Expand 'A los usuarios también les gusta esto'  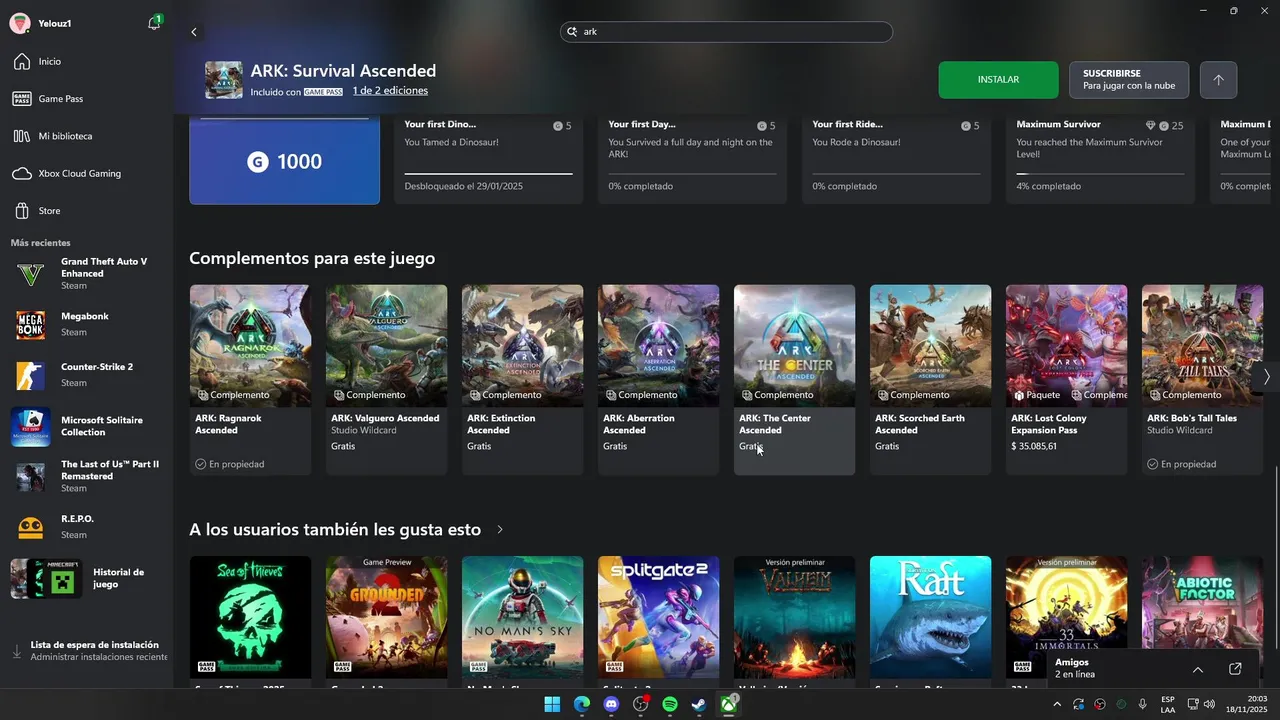click(500, 529)
